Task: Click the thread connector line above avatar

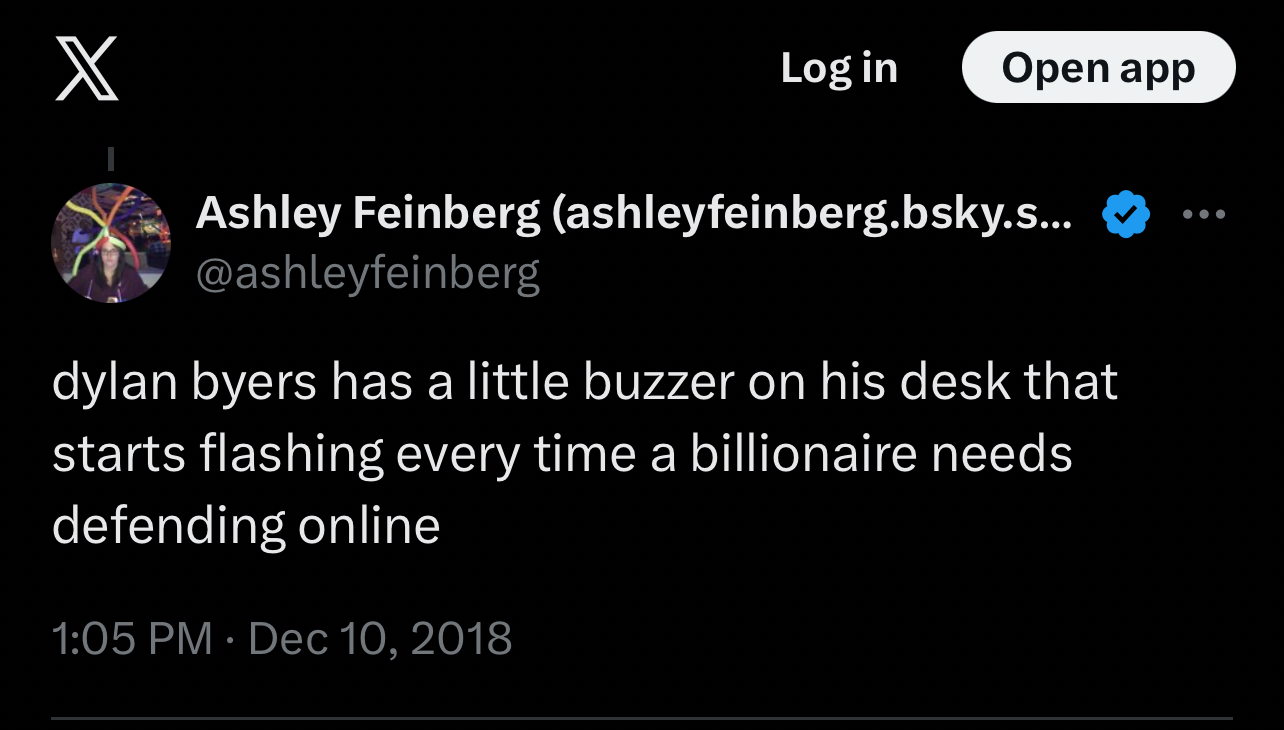Action: click(111, 158)
